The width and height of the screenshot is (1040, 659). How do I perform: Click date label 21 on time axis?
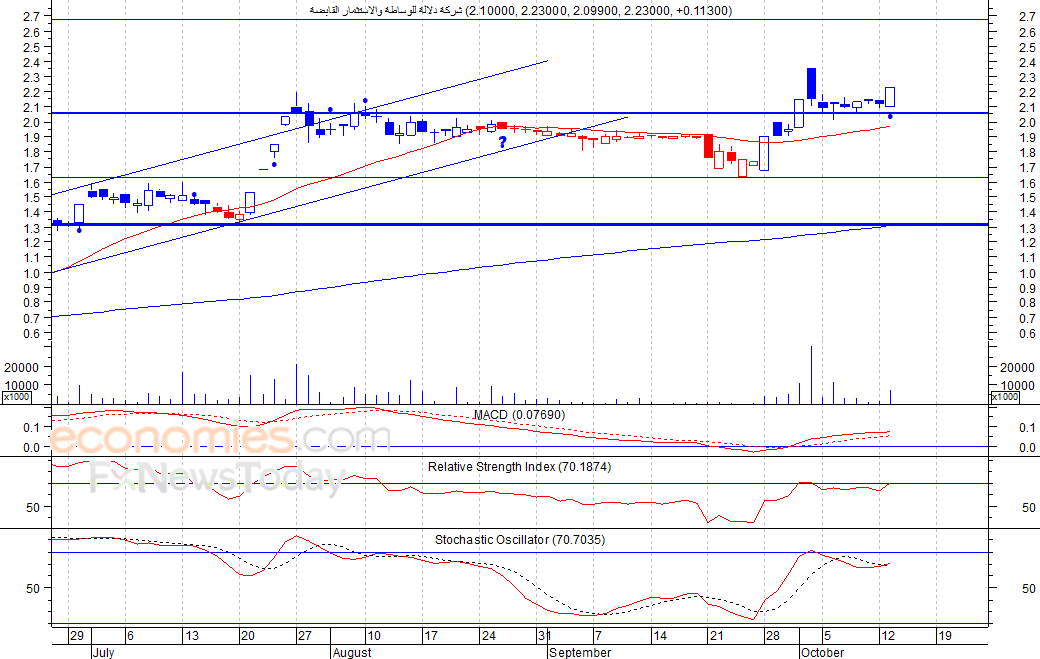click(716, 636)
